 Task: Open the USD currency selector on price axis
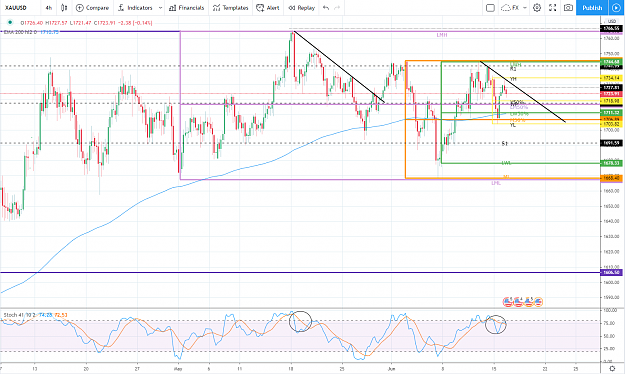pyautogui.click(x=612, y=21)
